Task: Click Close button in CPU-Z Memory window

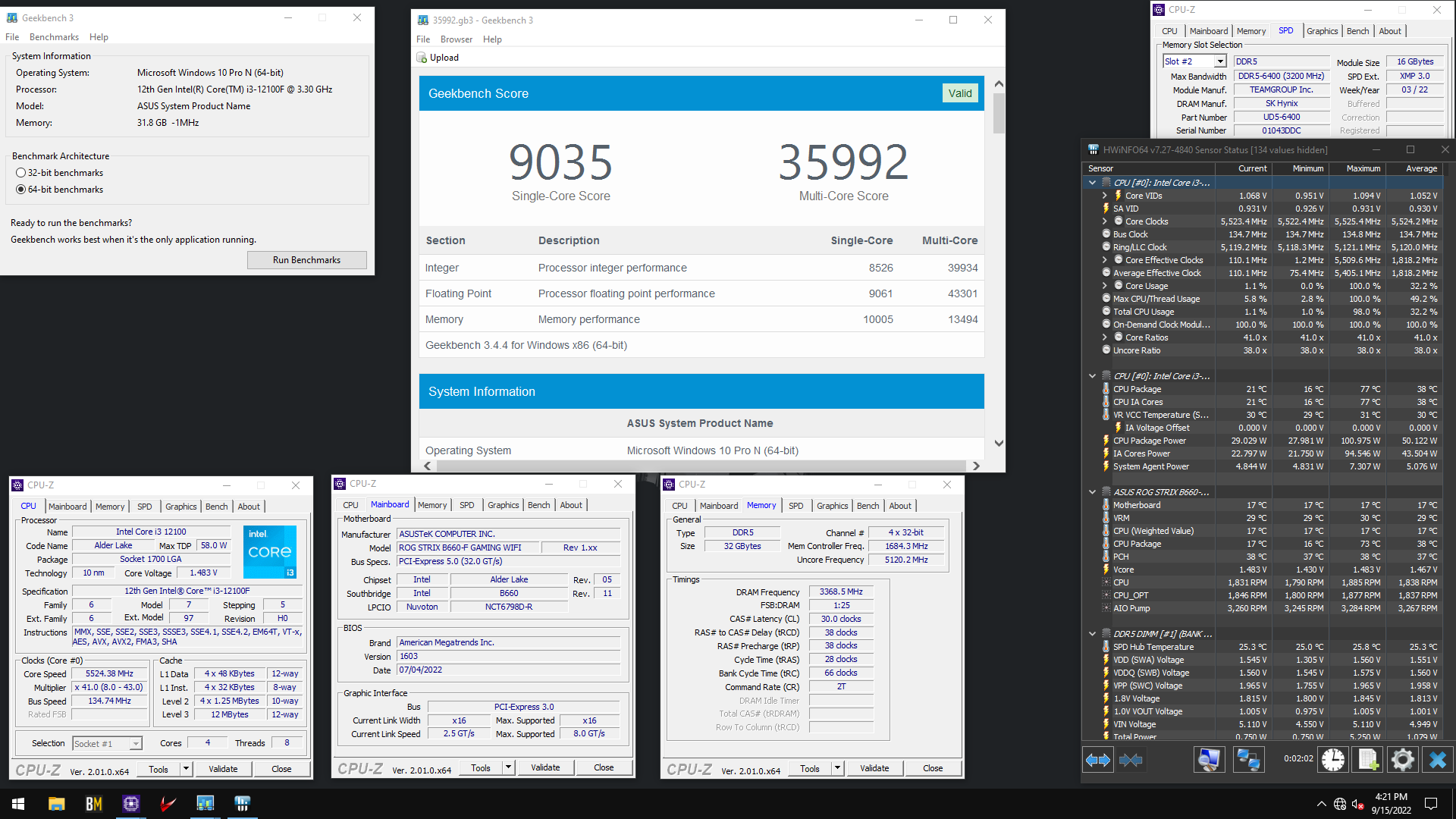Action: 933,768
